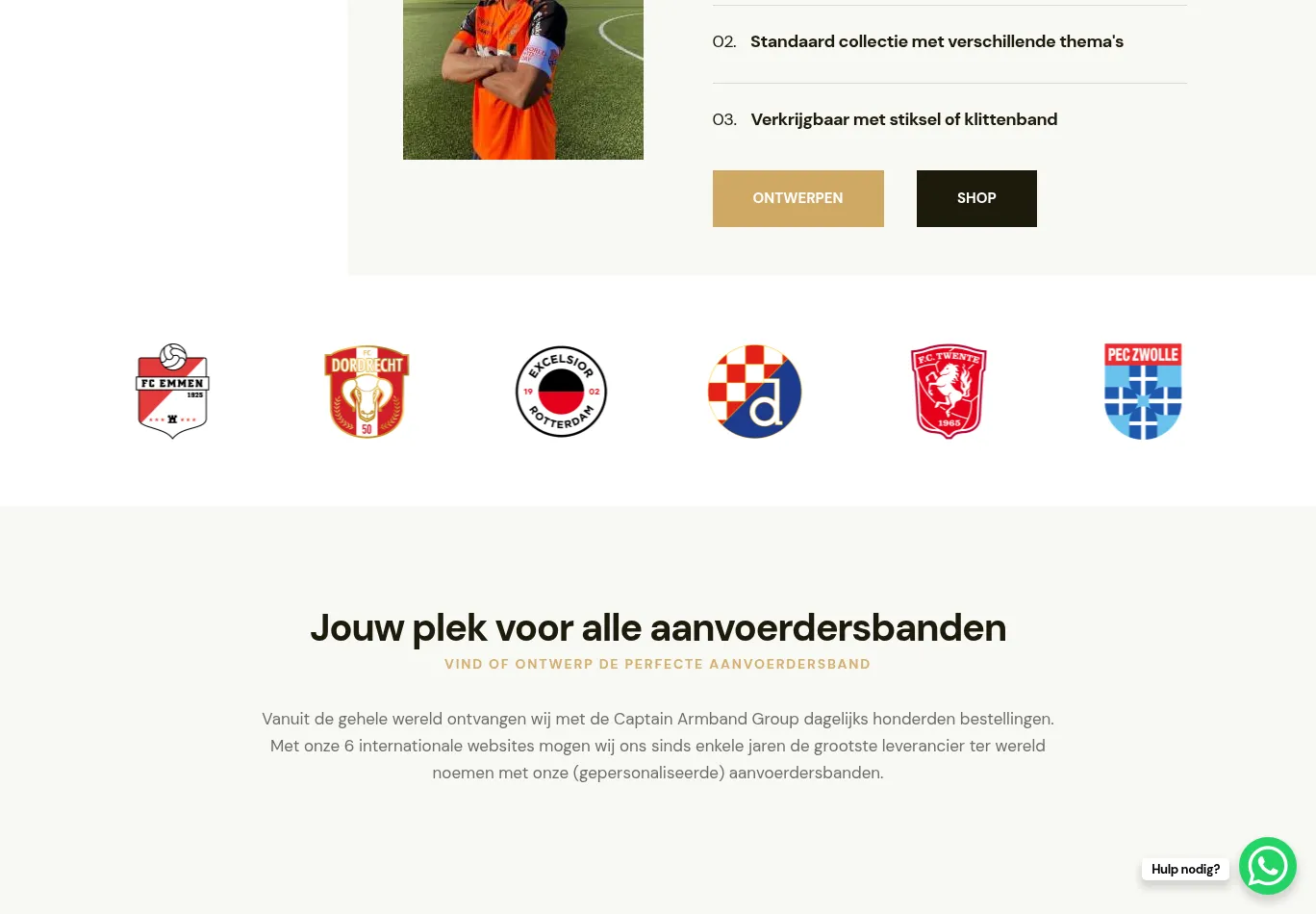Open the WhatsApp chat bubble
The width and height of the screenshot is (1316, 914).
[x=1268, y=866]
